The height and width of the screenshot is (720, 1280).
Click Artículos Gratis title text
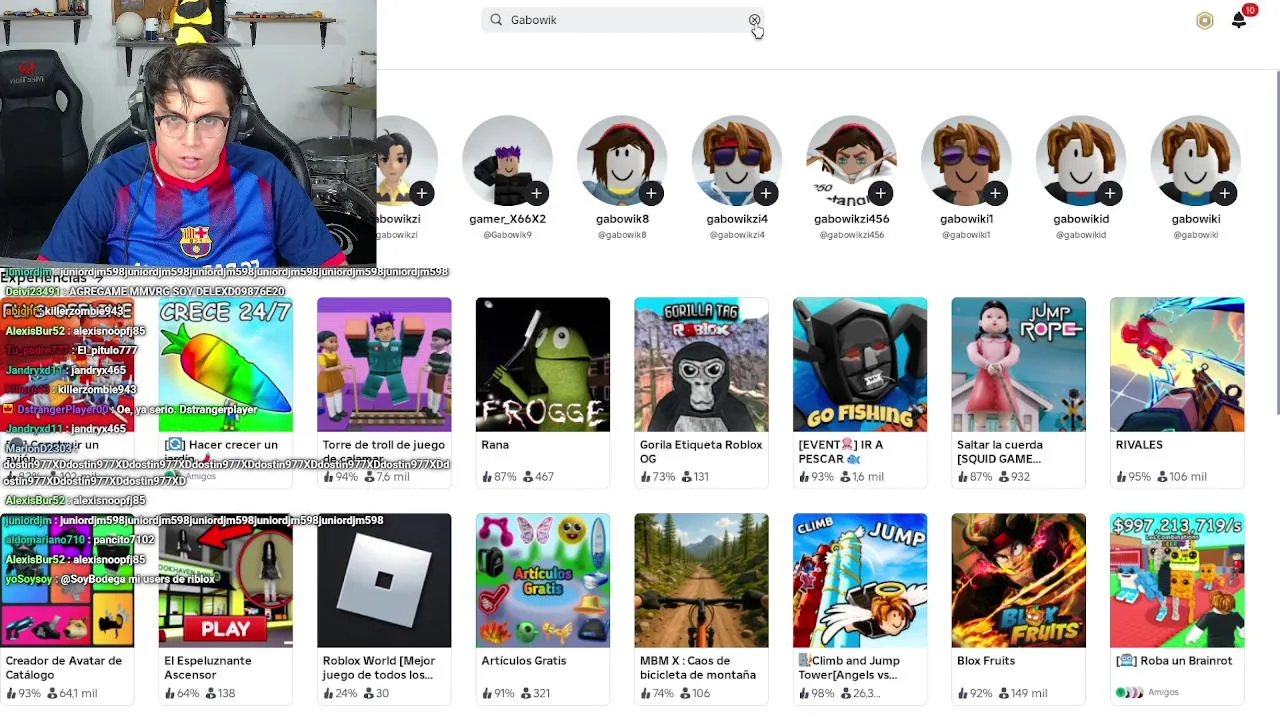tap(524, 661)
